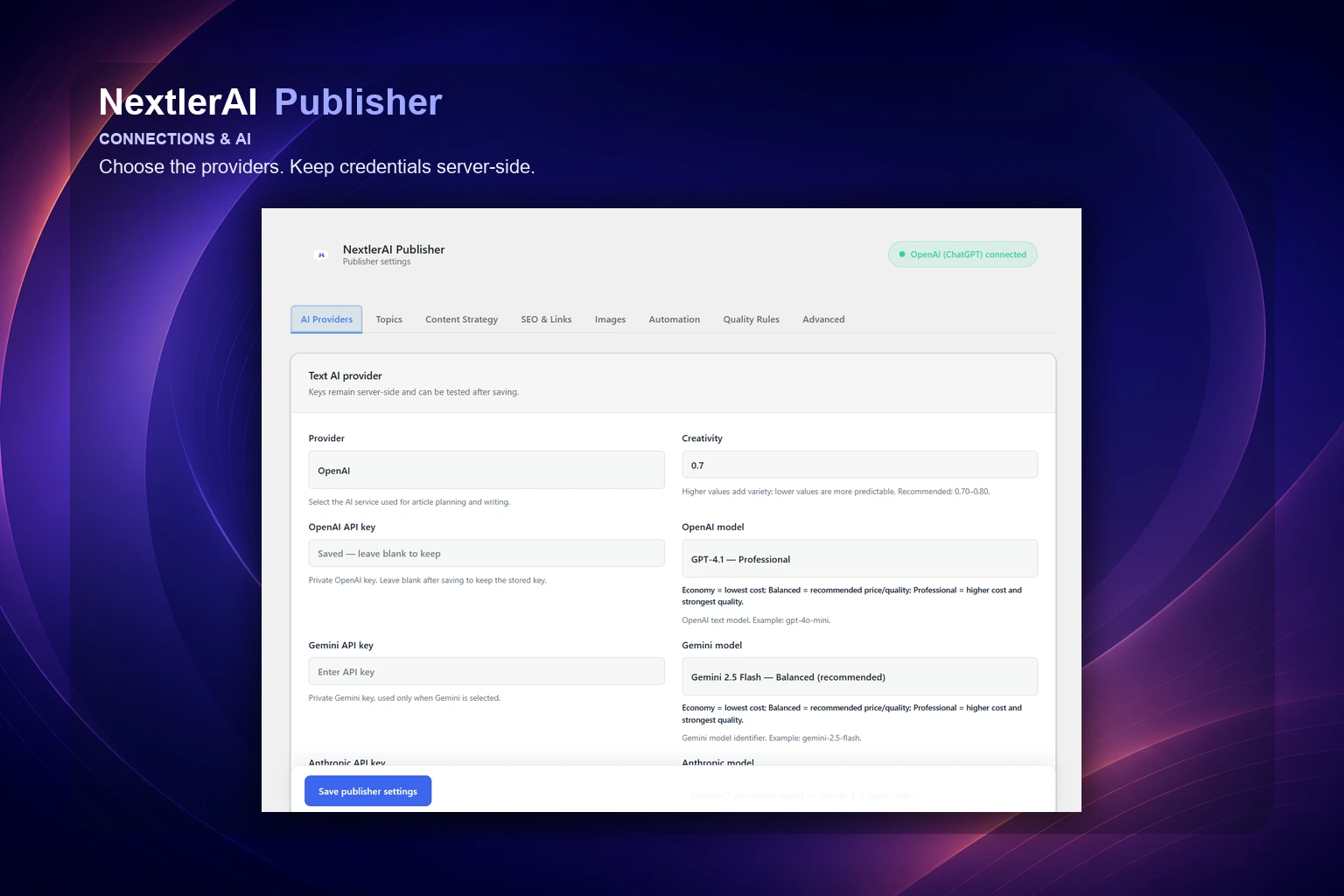Click the 'OpenAI text model. Example: gpt-4o-mini.' hint
This screenshot has height=896, width=1344.
pyautogui.click(x=756, y=620)
